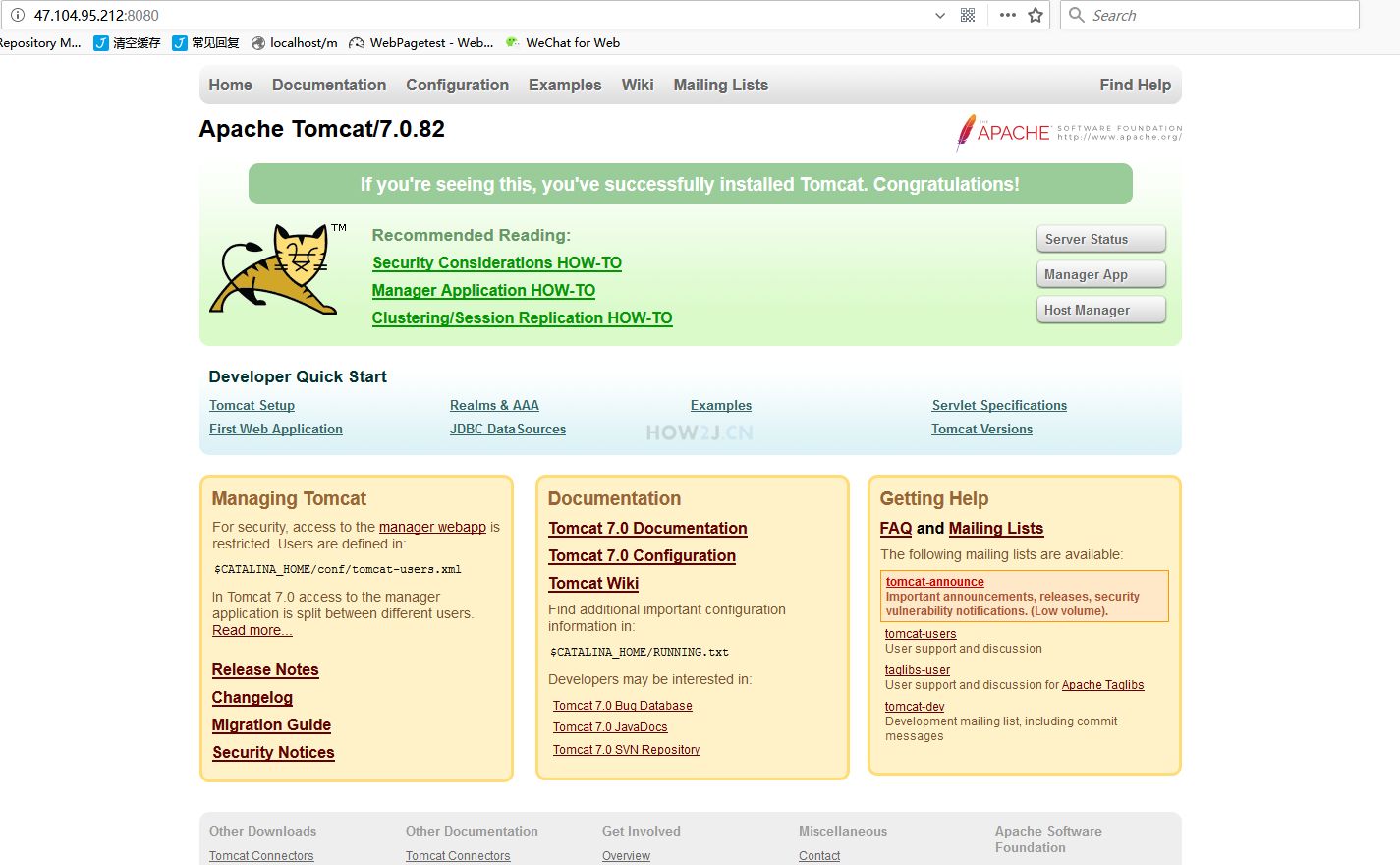
Task: Open Tomcat Connectors under Other Downloads
Action: 261,856
